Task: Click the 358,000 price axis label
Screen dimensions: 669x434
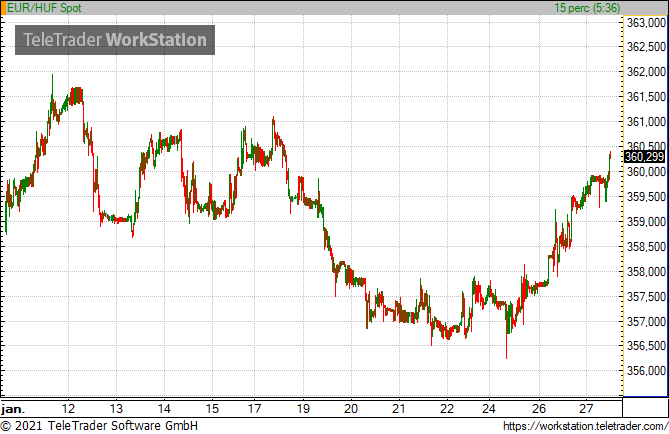Action: (646, 271)
